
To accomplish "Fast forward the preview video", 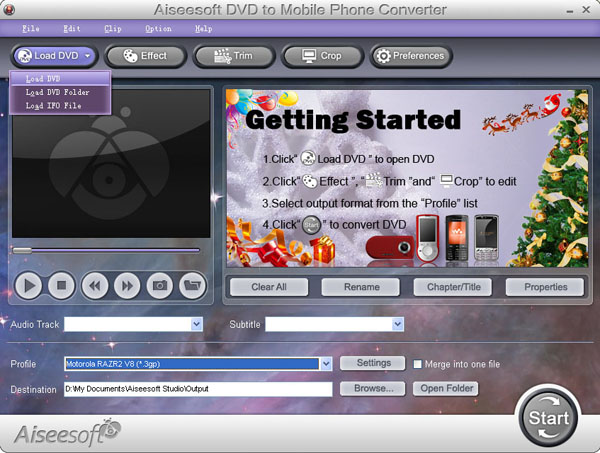I will pos(127,285).
